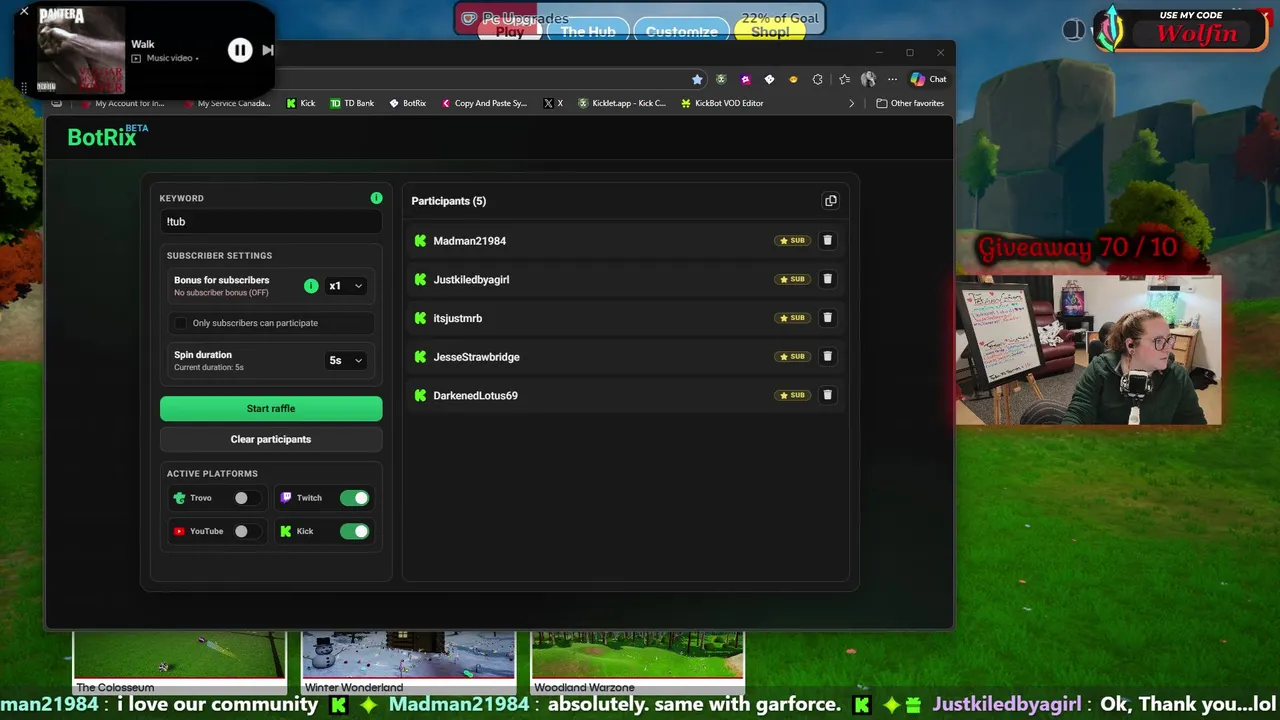Click the YouTube platform icon
1280x720 pixels.
tap(179, 531)
